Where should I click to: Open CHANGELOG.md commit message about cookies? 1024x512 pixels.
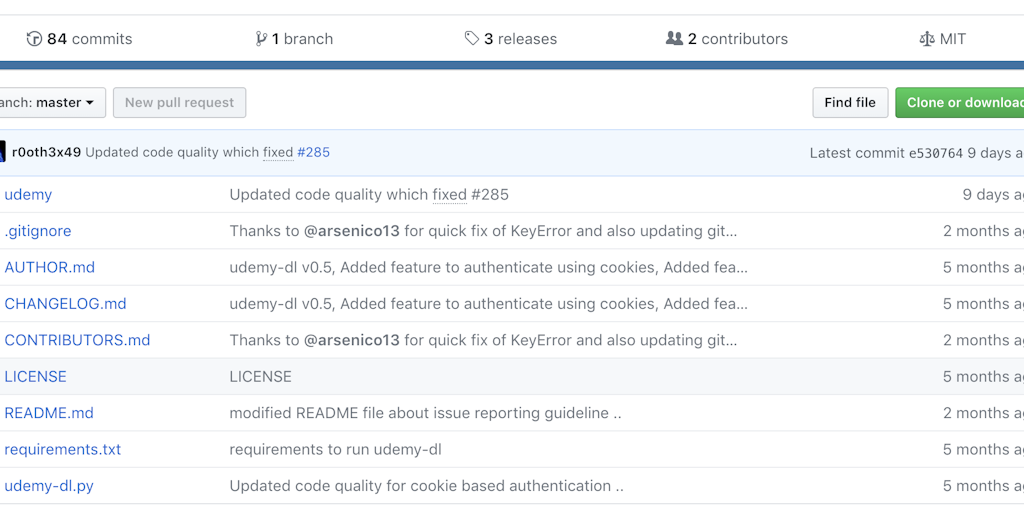click(x=488, y=304)
